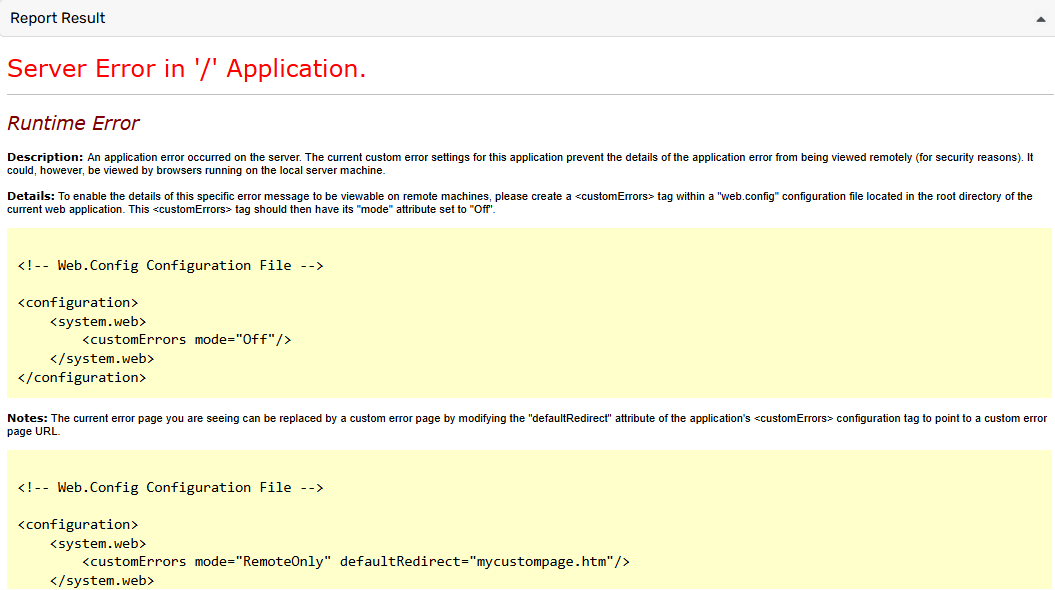This screenshot has width=1055, height=590.
Task: Click the second closing </system.web> tag
Action: (102, 581)
